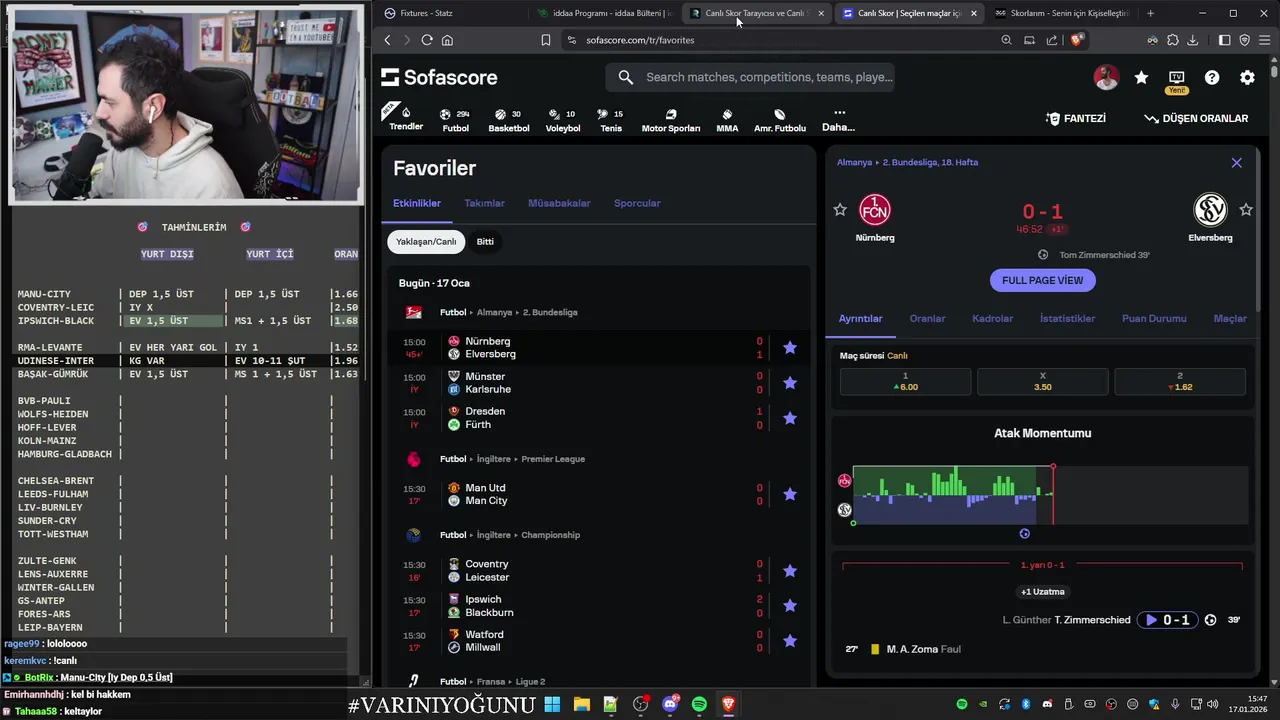This screenshot has width=1280, height=720.
Task: Open Spotify from the taskbar
Action: click(699, 704)
